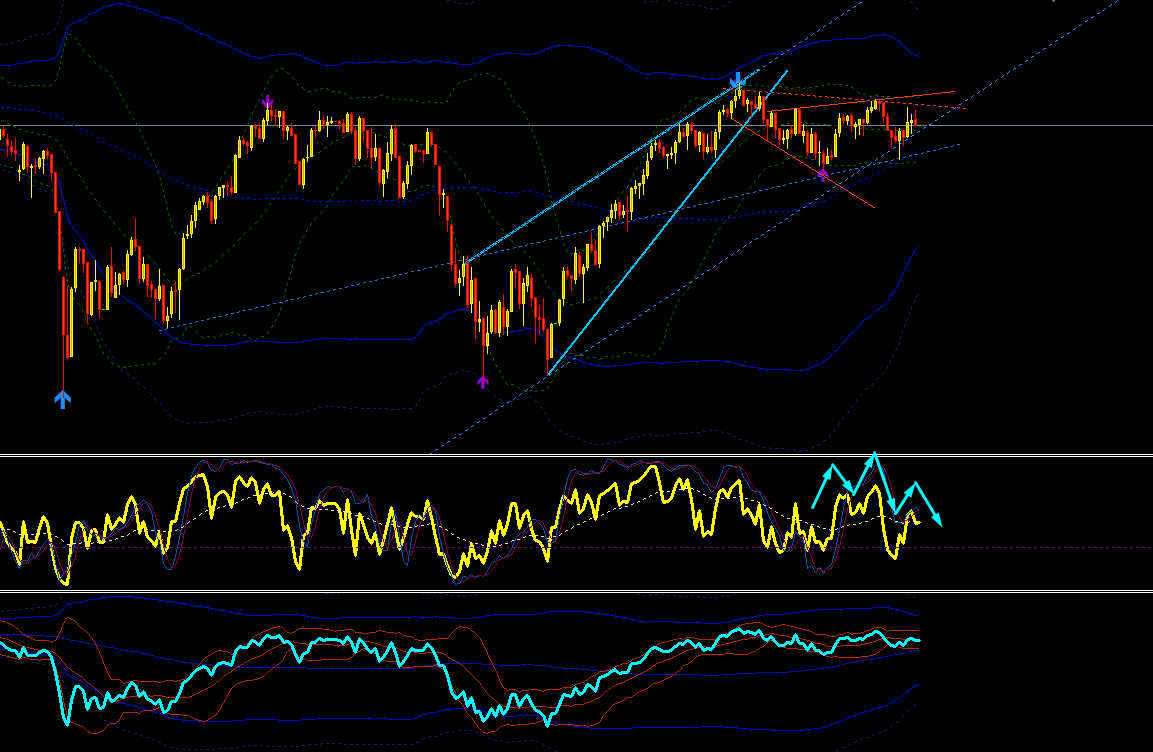1153x752 pixels.
Task: Select the blue down arrow at the chart's highest candle
Action: coord(738,80)
